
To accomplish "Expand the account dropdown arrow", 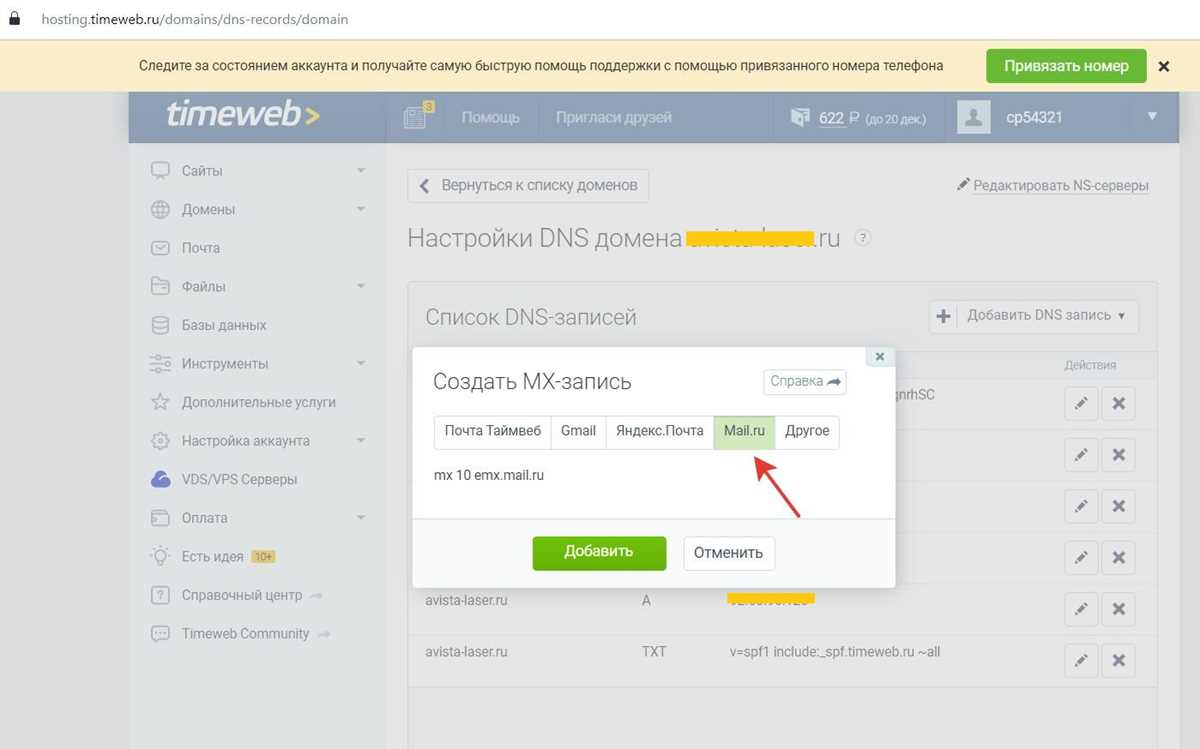I will [x=1152, y=117].
